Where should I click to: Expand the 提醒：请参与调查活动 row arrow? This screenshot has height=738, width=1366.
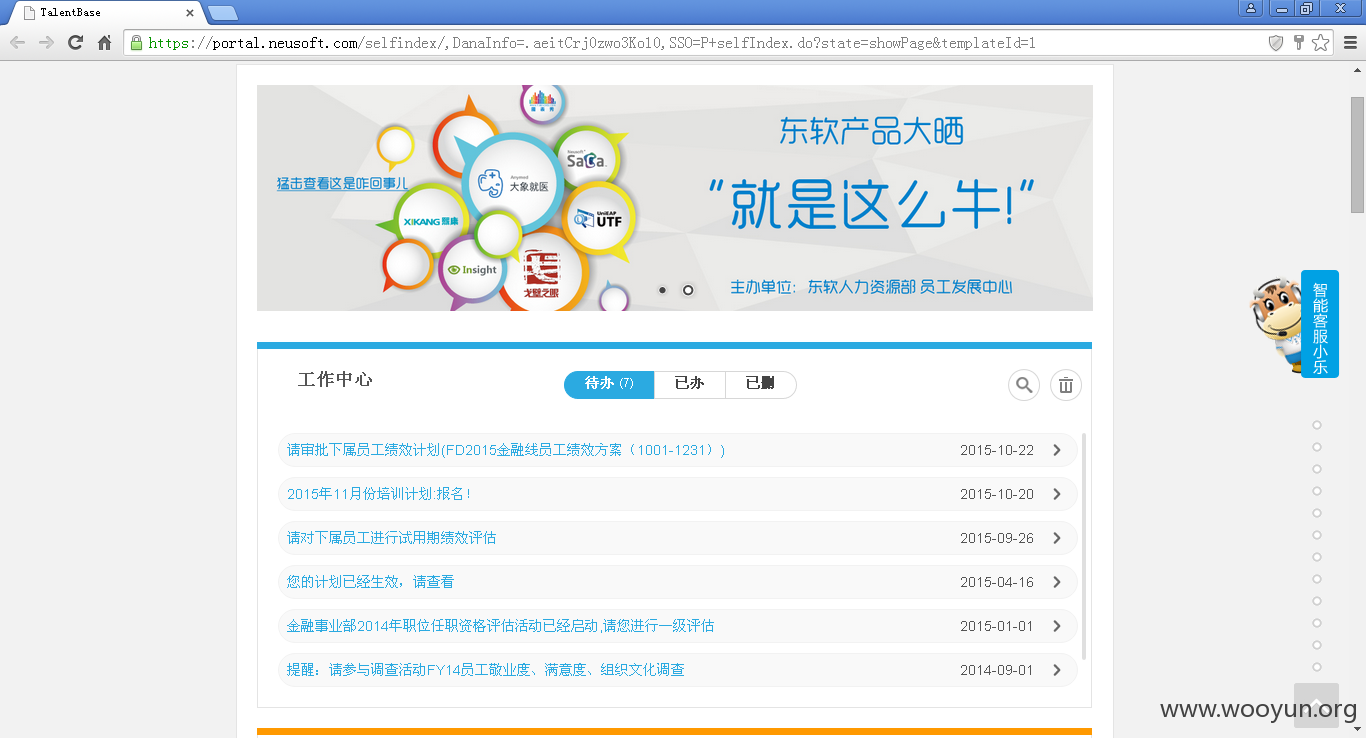[1057, 670]
